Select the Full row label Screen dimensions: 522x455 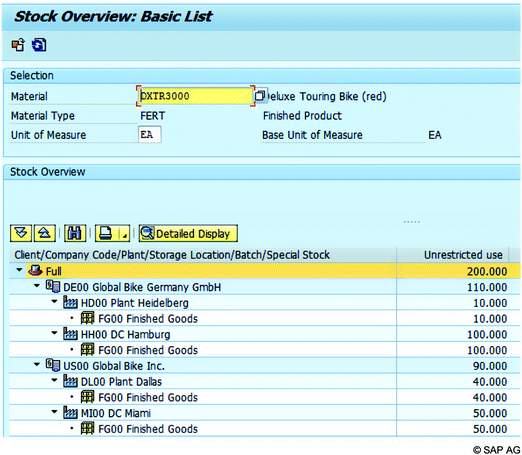[53, 271]
